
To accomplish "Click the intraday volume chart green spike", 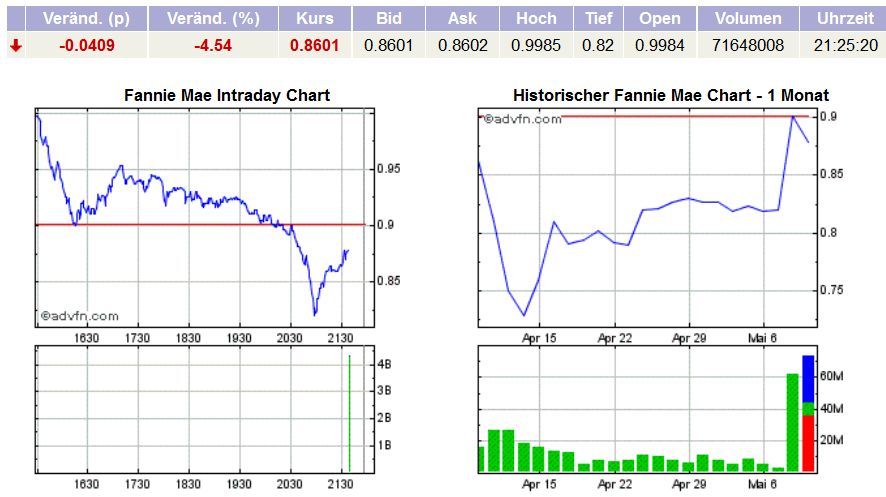I will tap(349, 413).
